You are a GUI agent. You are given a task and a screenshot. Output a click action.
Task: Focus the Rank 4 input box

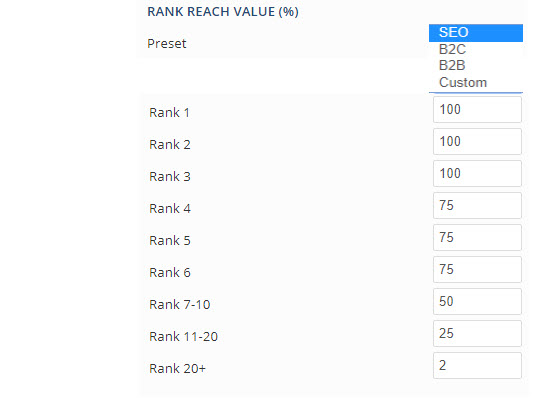click(x=477, y=205)
